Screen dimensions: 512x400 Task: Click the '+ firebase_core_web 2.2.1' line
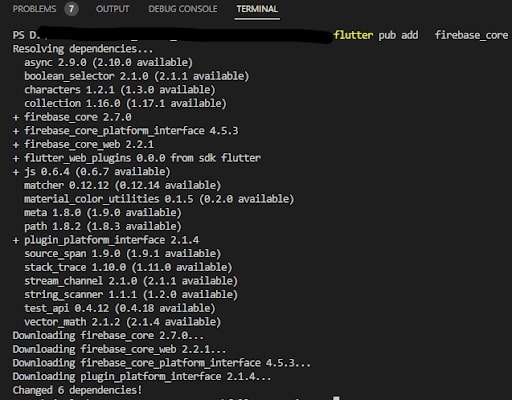[x=83, y=144]
